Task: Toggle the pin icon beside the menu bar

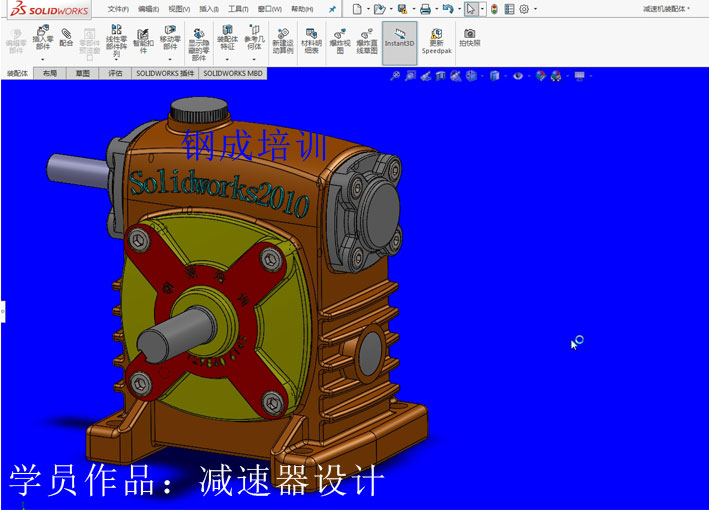Action: click(x=332, y=9)
